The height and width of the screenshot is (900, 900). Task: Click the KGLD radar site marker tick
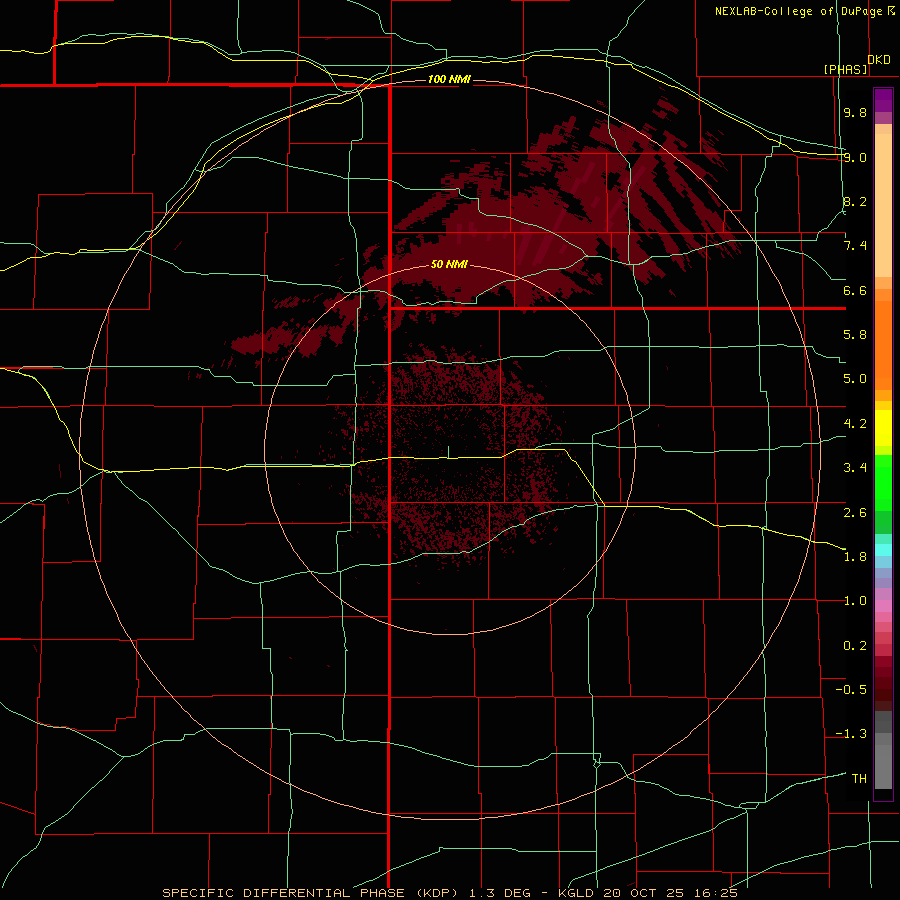point(448,452)
